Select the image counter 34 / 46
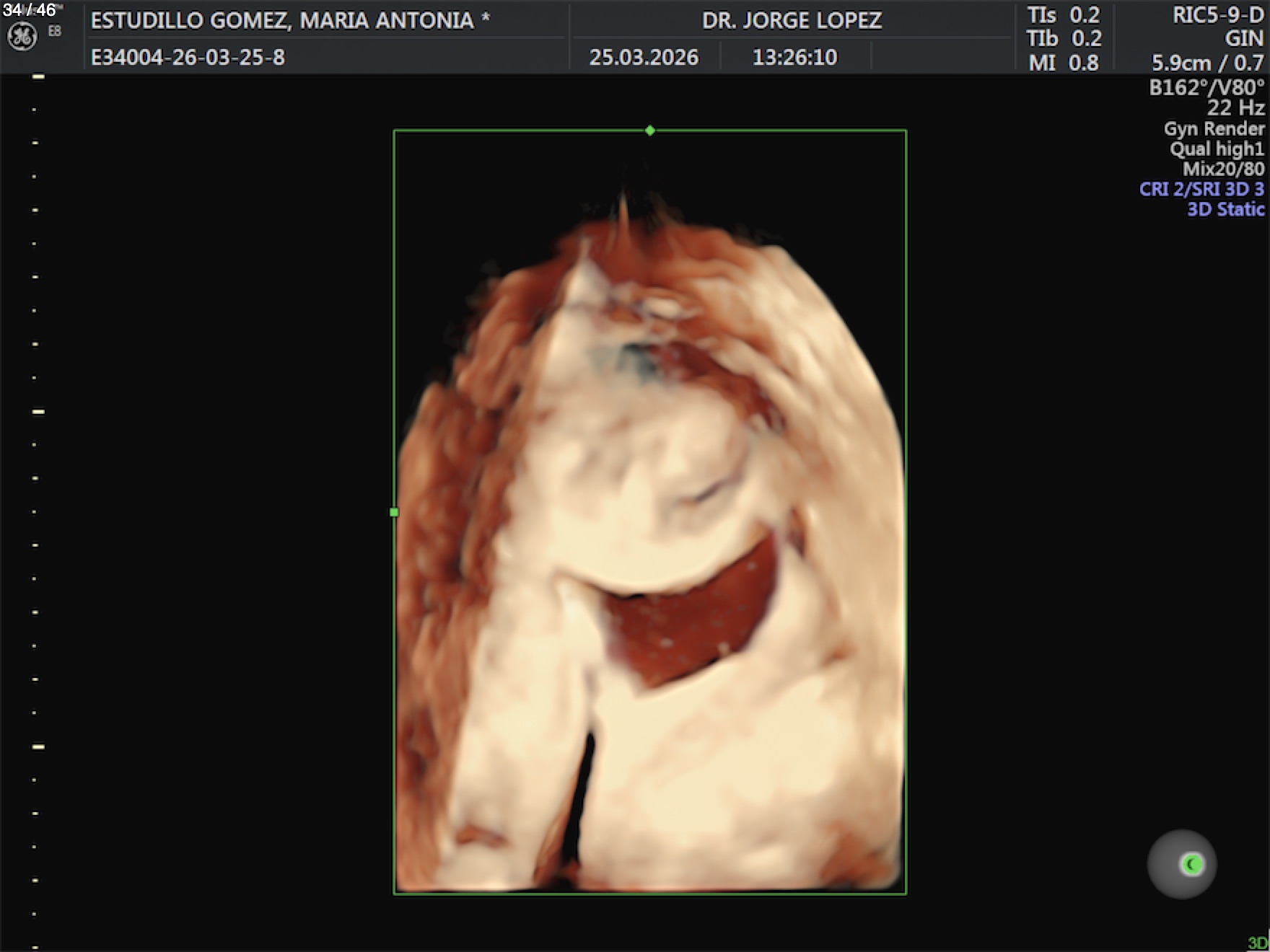The height and width of the screenshot is (952, 1270). tap(30, 10)
